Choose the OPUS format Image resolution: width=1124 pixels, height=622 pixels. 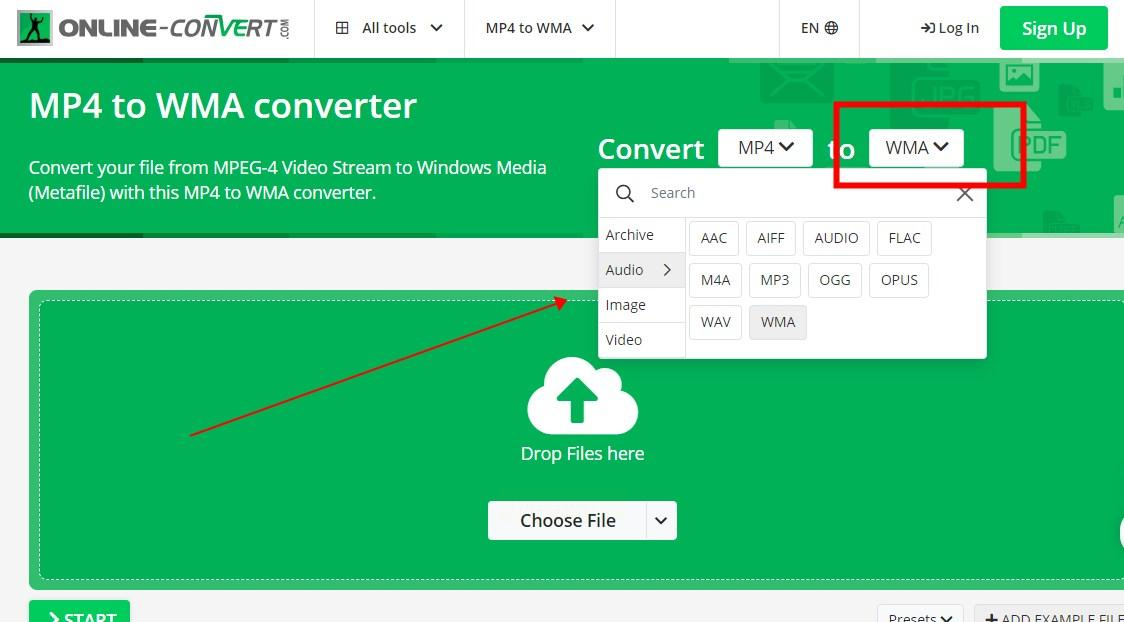coord(899,280)
